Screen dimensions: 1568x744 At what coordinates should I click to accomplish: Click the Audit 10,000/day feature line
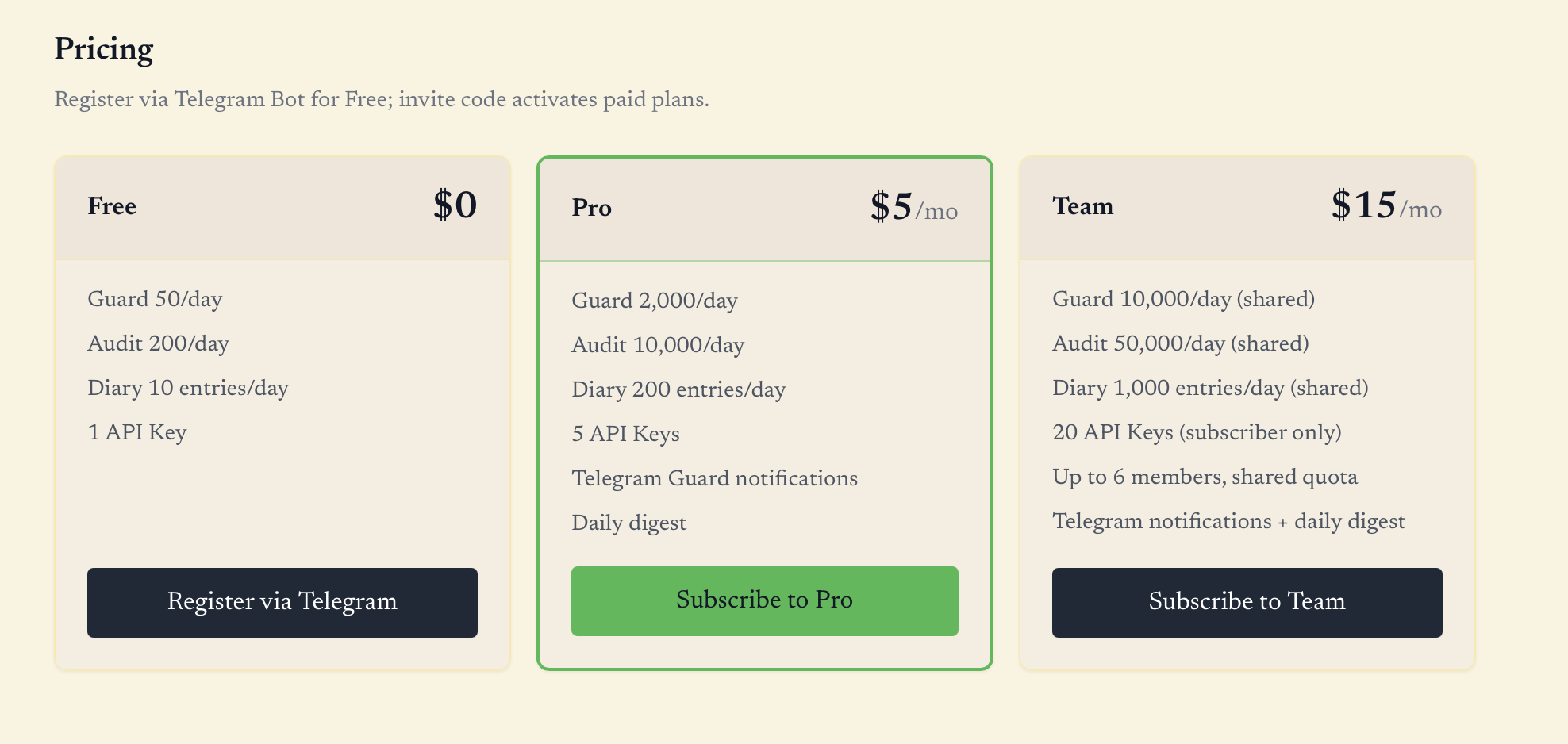658,345
